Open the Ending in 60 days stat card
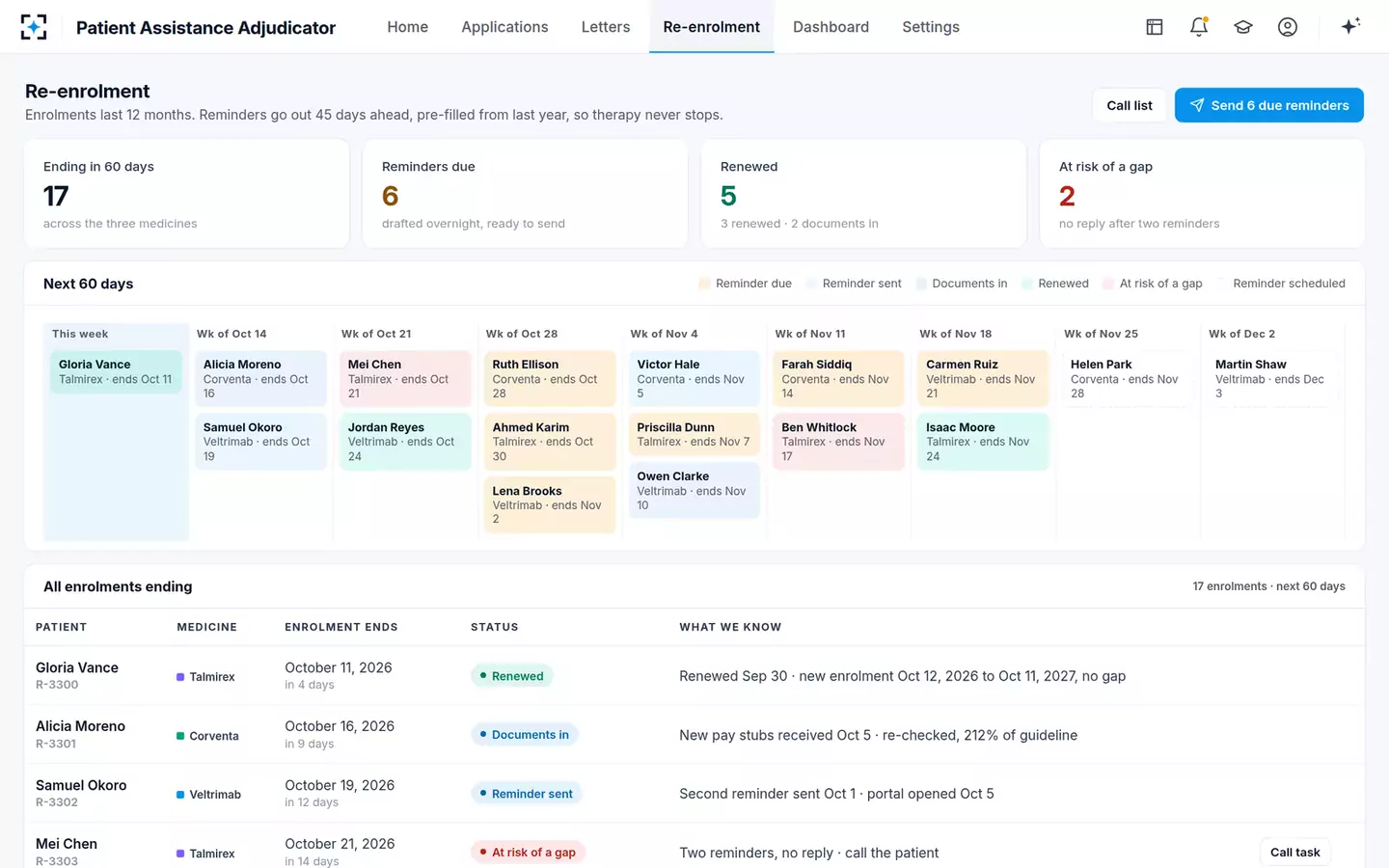Viewport: 1389px width, 868px height. (x=187, y=194)
